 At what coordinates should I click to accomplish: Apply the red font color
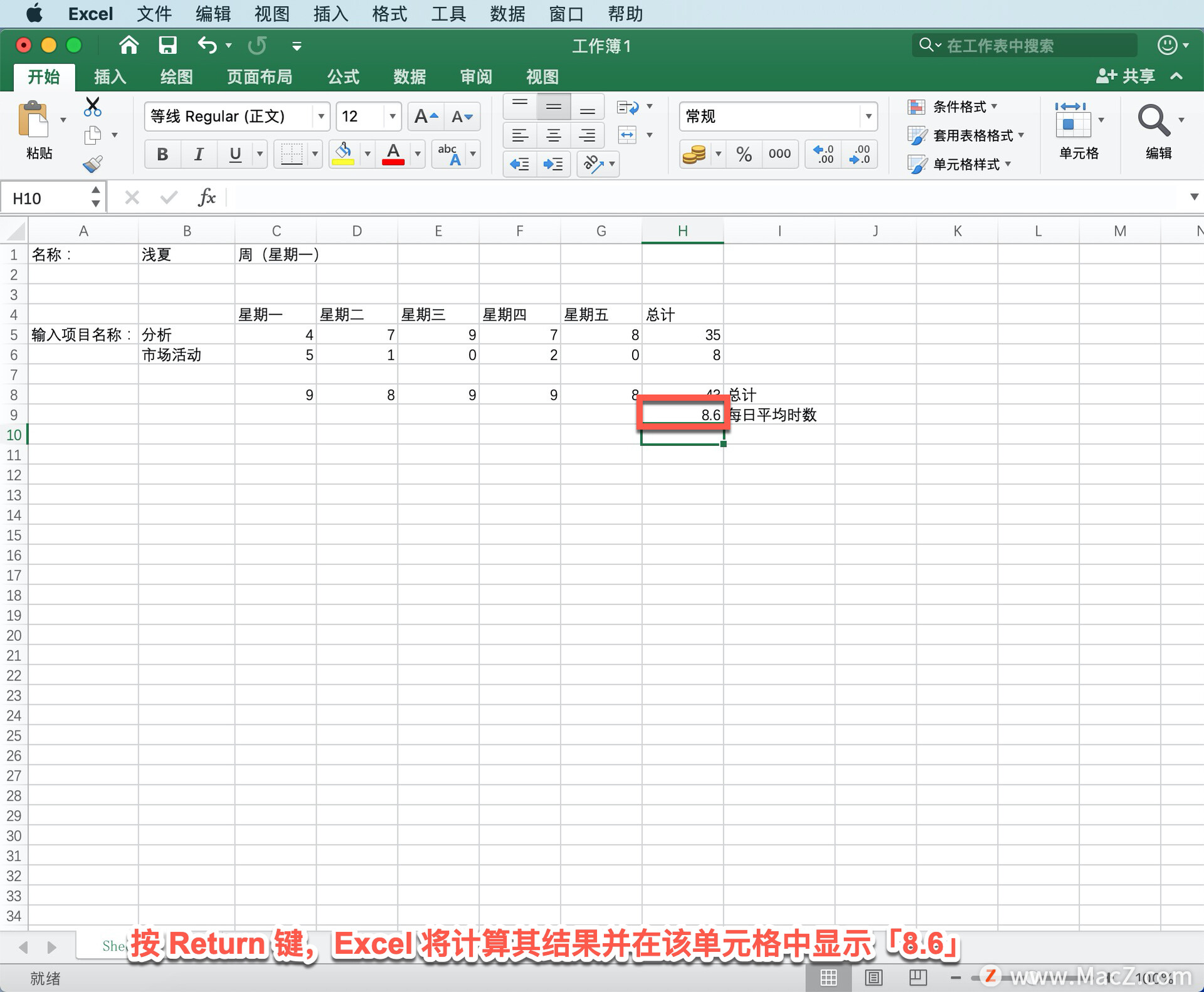(393, 154)
